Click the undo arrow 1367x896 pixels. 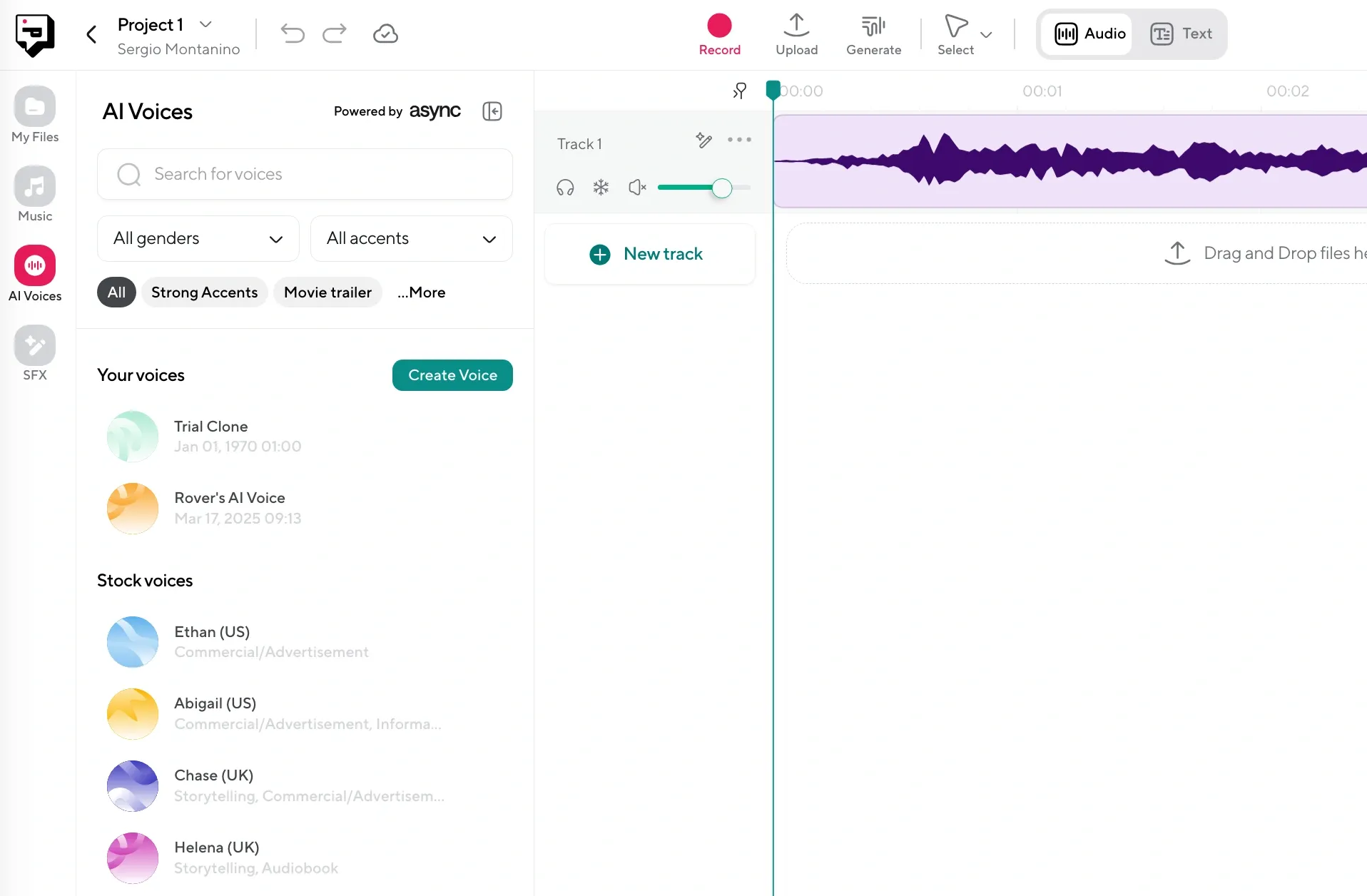pyautogui.click(x=293, y=34)
